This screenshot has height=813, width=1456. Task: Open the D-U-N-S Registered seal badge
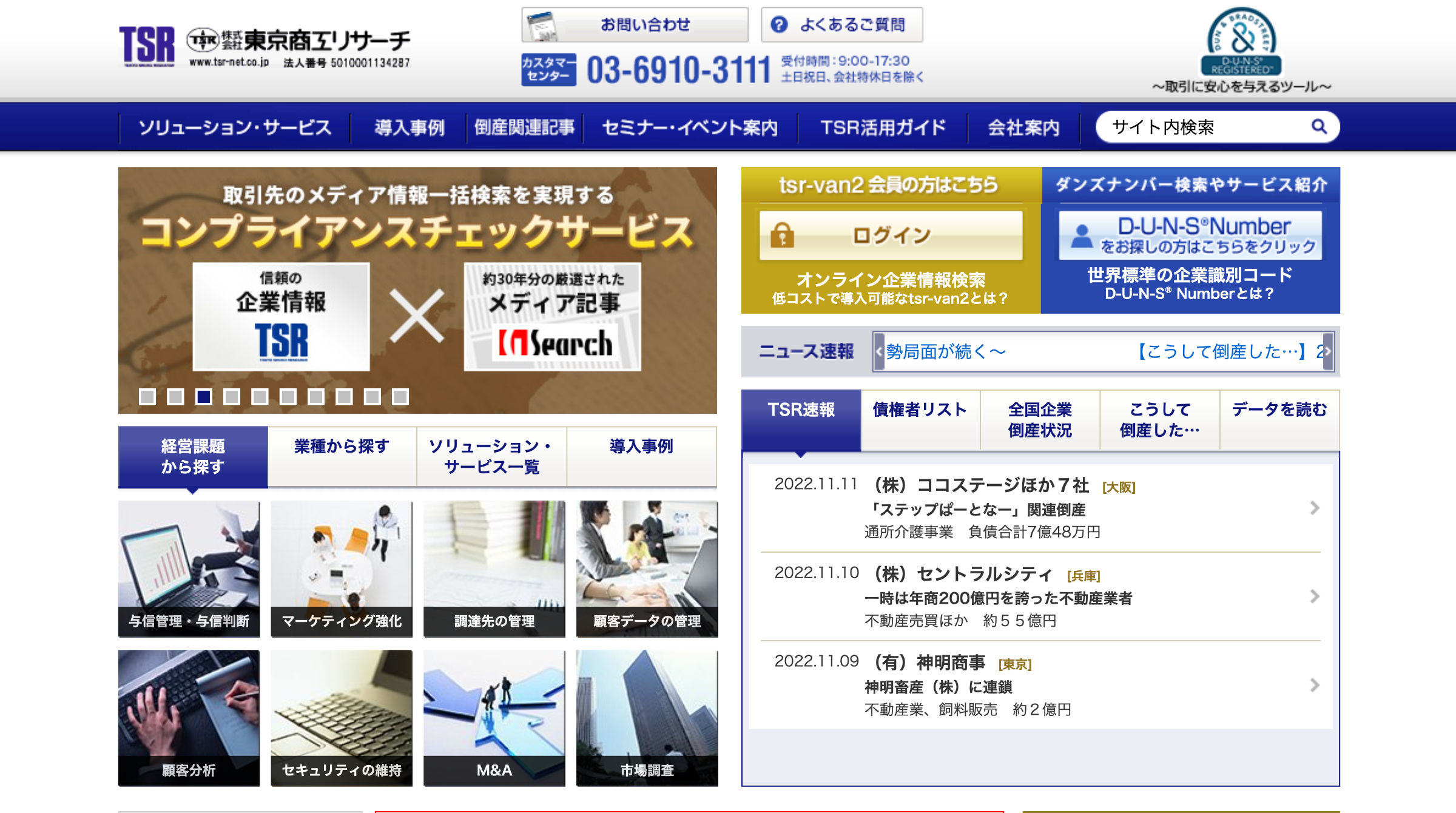pyautogui.click(x=1241, y=42)
